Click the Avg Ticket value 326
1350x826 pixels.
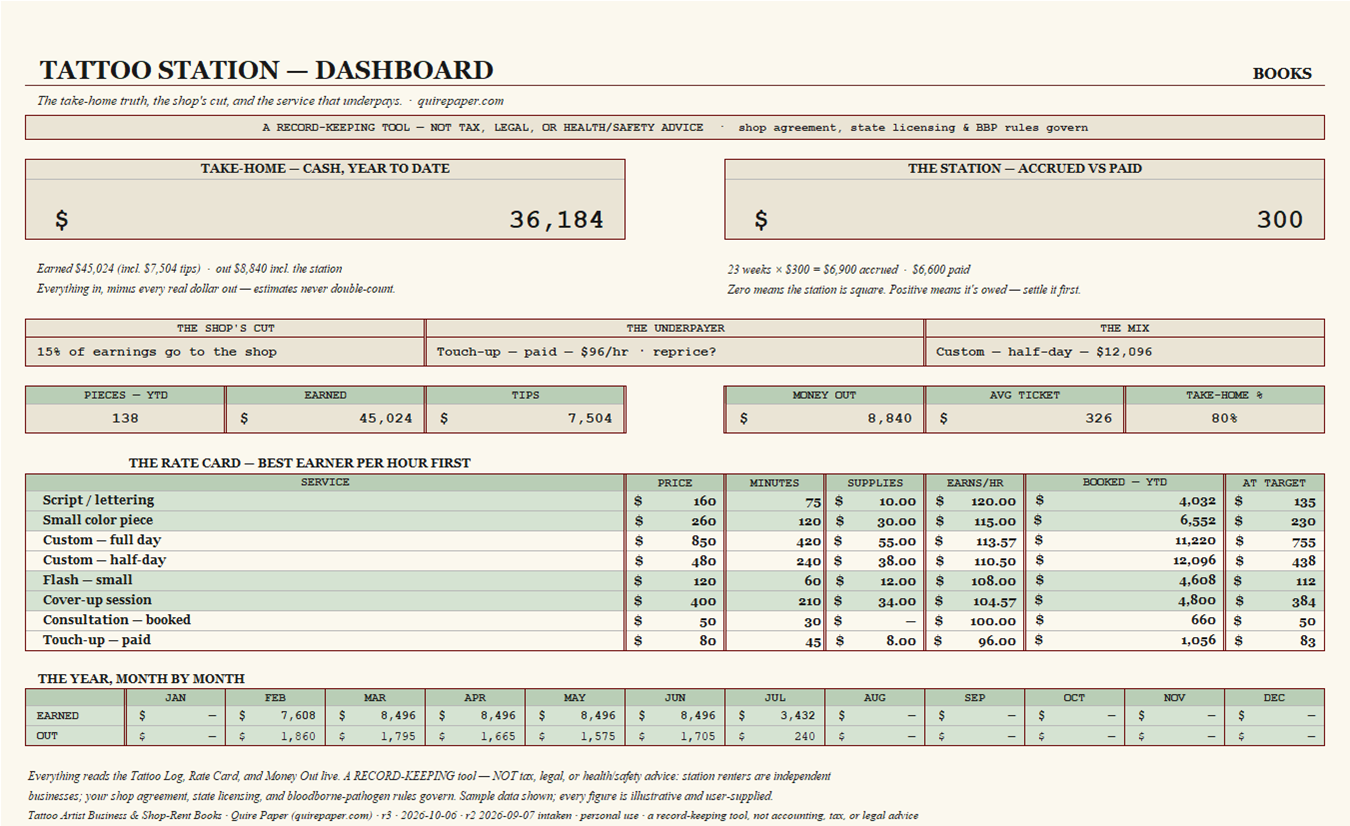[1099, 418]
